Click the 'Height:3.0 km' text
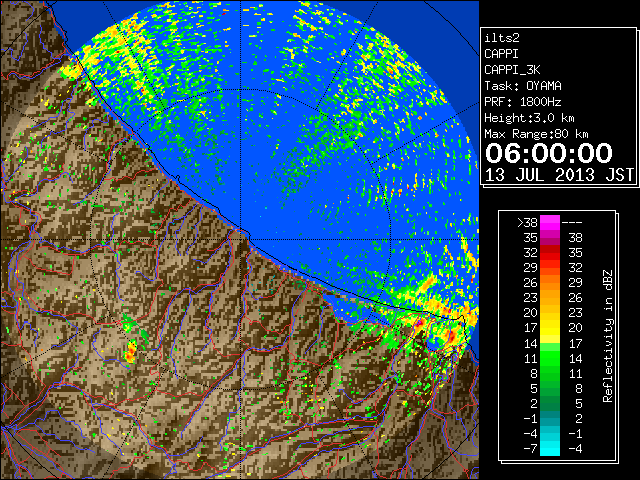Screen dimensions: 640x480 [x=529, y=118]
